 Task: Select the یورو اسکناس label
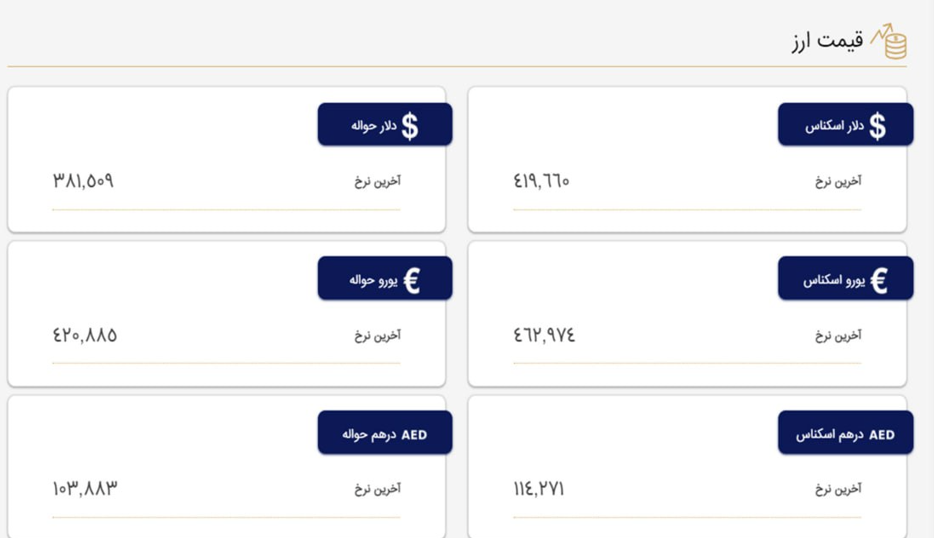[834, 279]
